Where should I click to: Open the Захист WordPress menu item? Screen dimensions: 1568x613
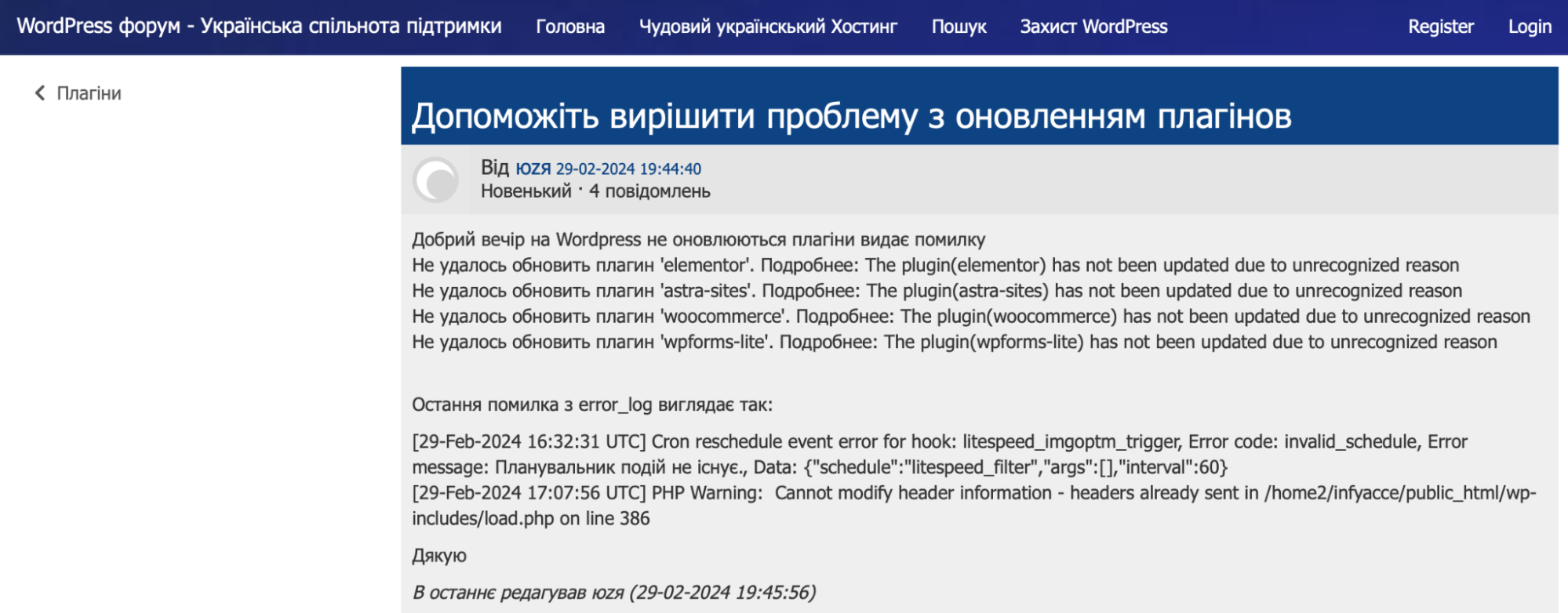coord(1093,27)
